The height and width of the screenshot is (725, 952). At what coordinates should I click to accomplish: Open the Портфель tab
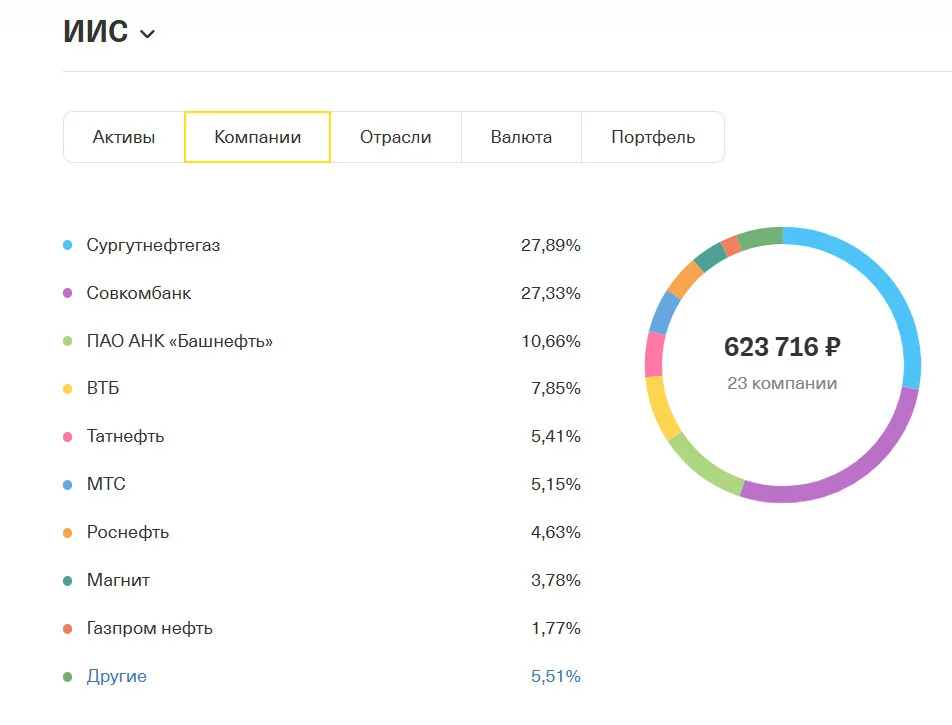(653, 137)
